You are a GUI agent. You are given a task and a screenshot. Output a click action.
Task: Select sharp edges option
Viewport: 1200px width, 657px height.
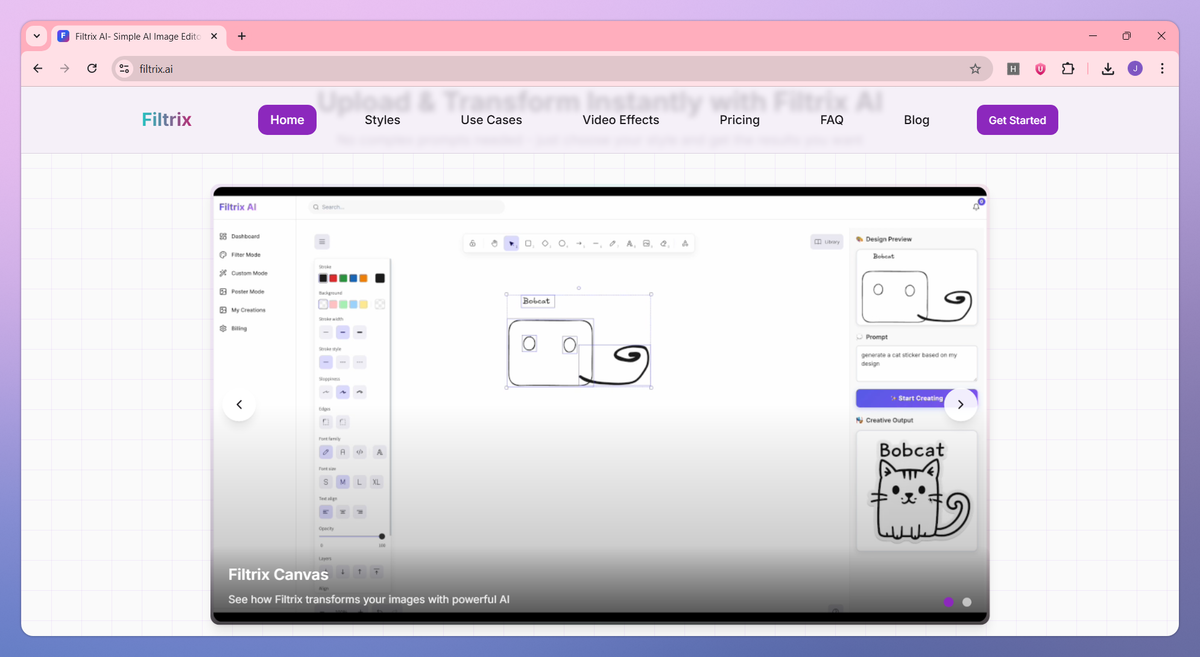[326, 422]
